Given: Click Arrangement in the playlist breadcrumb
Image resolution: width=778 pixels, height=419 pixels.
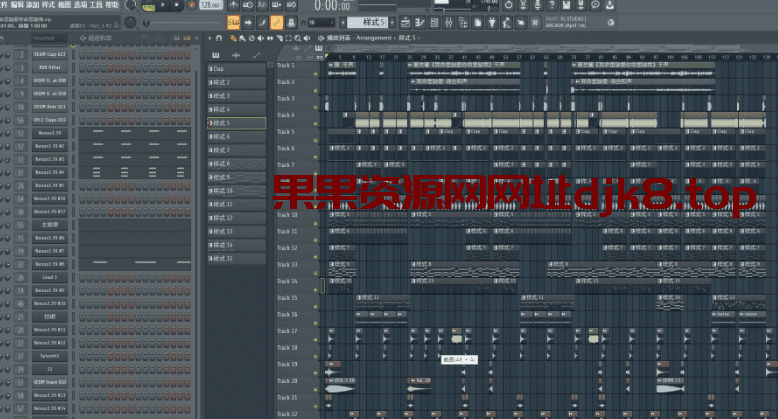Looking at the screenshot, I should click(x=374, y=38).
